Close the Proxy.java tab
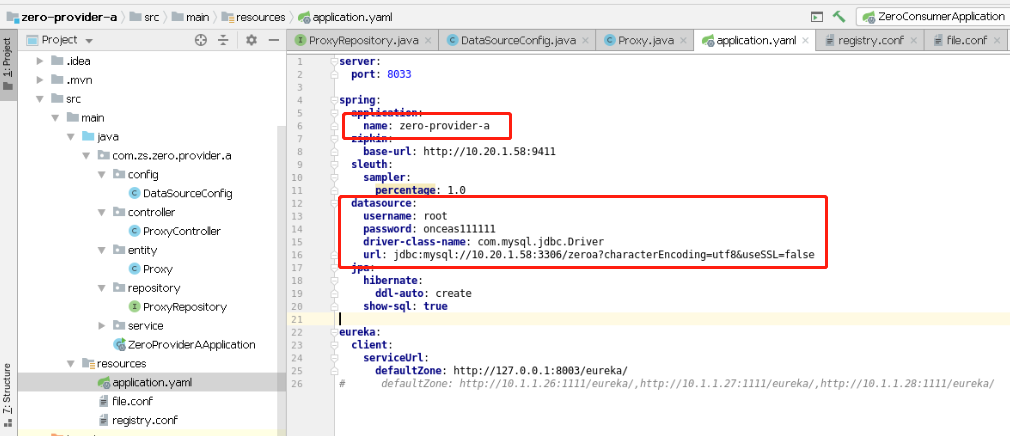This screenshot has height=436, width=1010. click(x=683, y=41)
